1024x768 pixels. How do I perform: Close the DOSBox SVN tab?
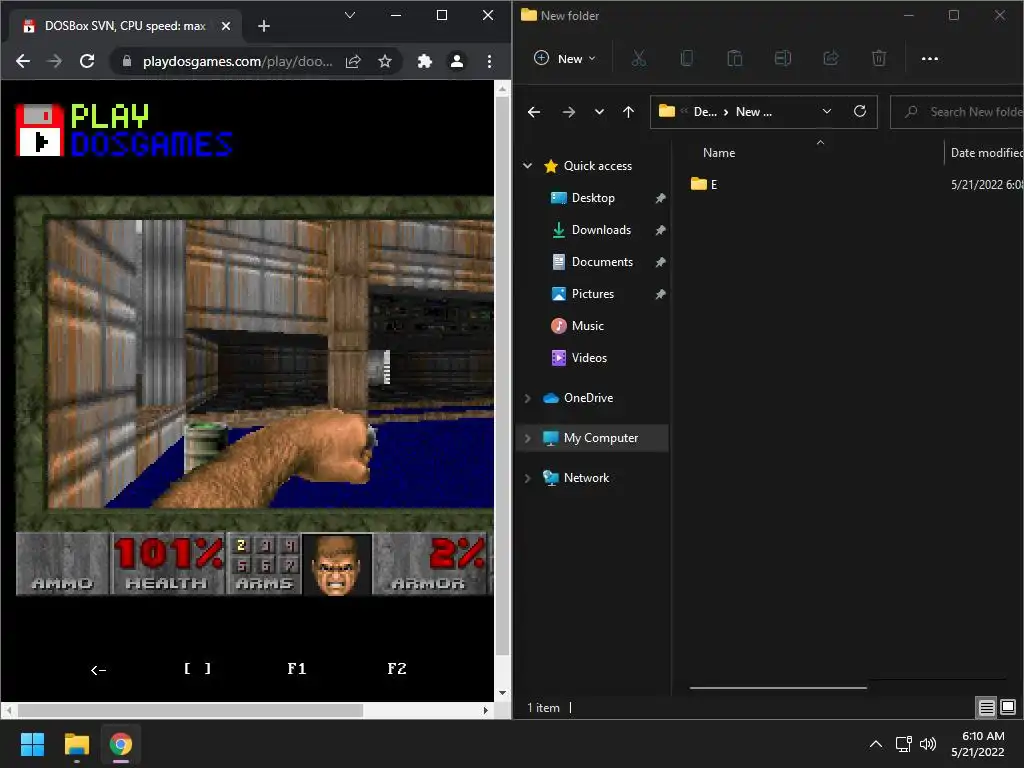click(226, 26)
